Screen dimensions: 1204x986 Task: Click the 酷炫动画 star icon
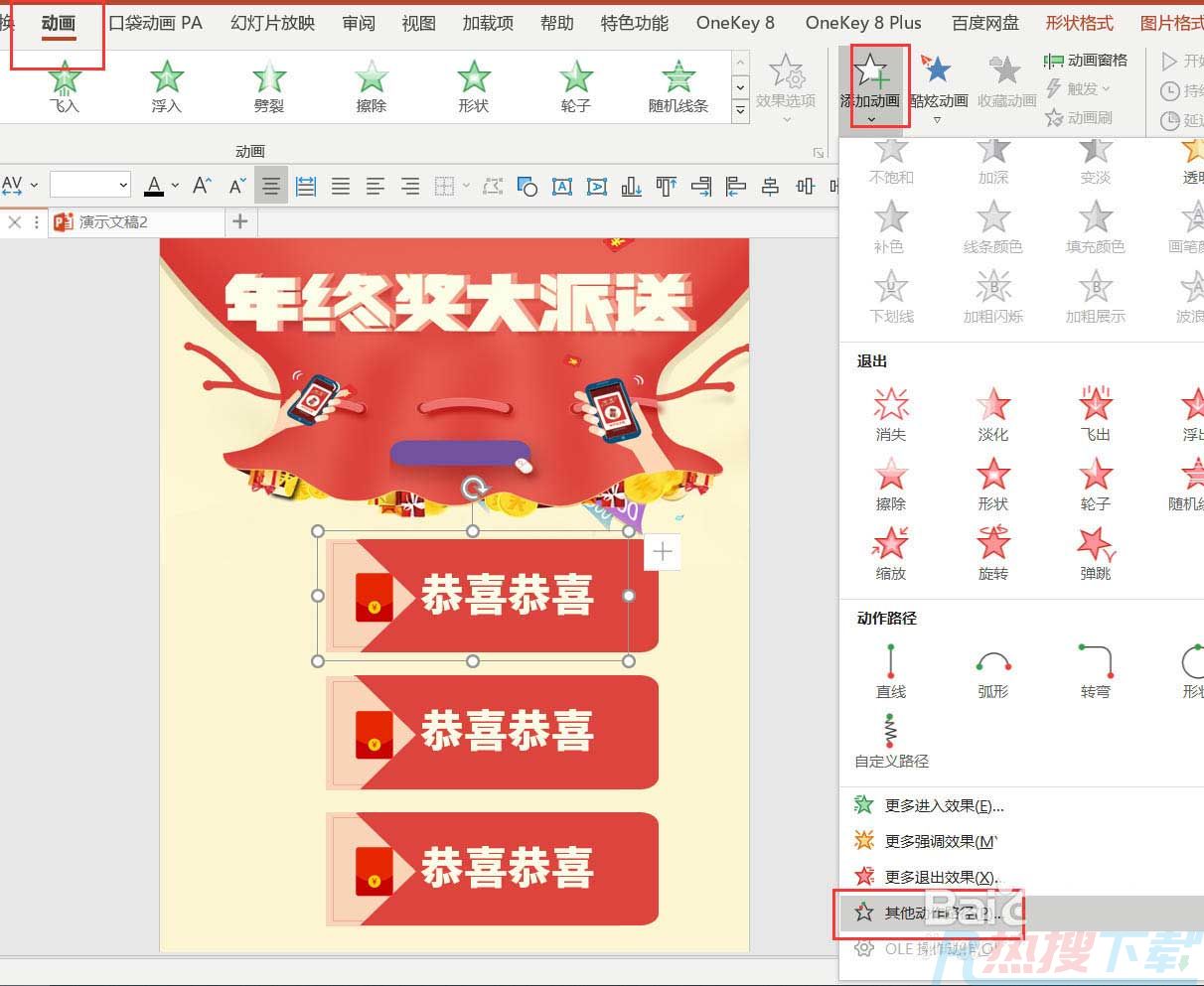(x=934, y=70)
